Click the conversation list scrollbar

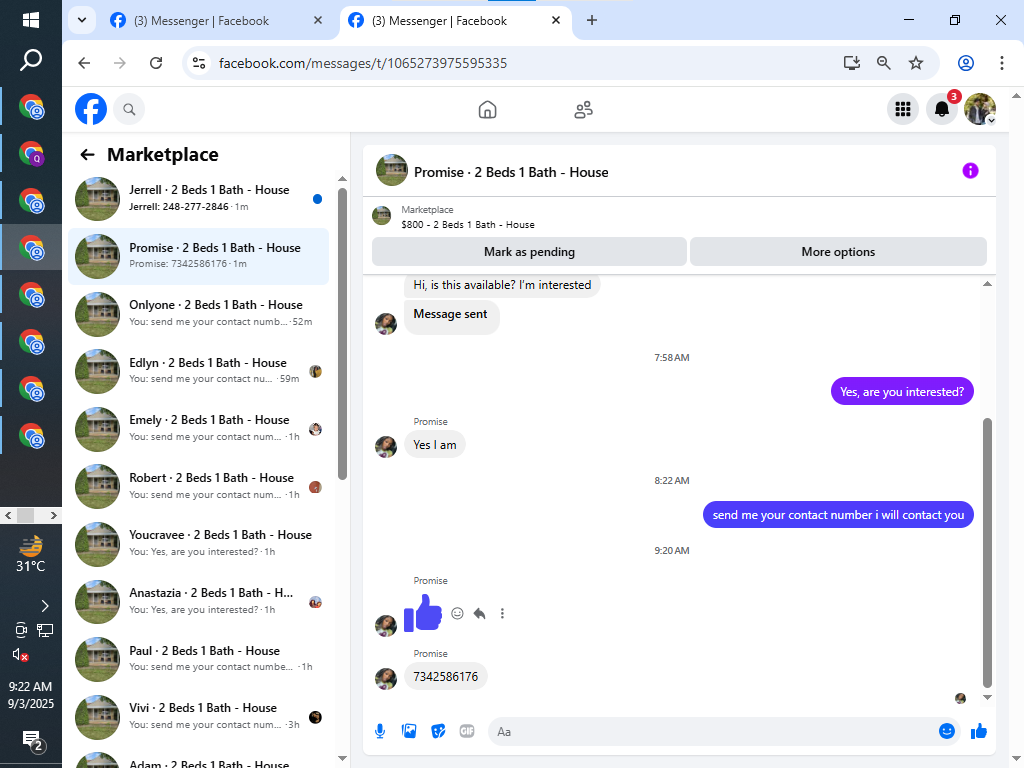(x=342, y=333)
